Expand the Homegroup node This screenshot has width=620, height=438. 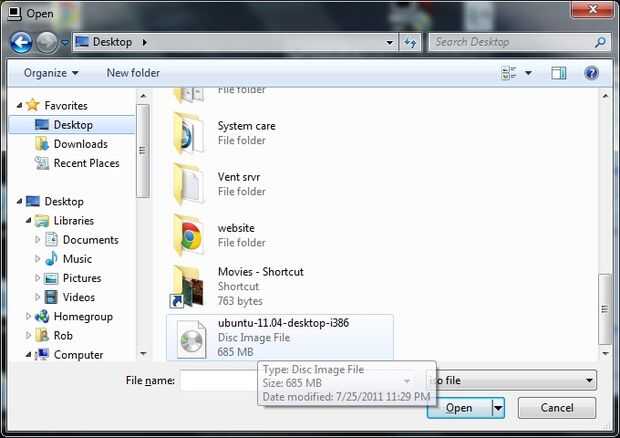pos(28,316)
